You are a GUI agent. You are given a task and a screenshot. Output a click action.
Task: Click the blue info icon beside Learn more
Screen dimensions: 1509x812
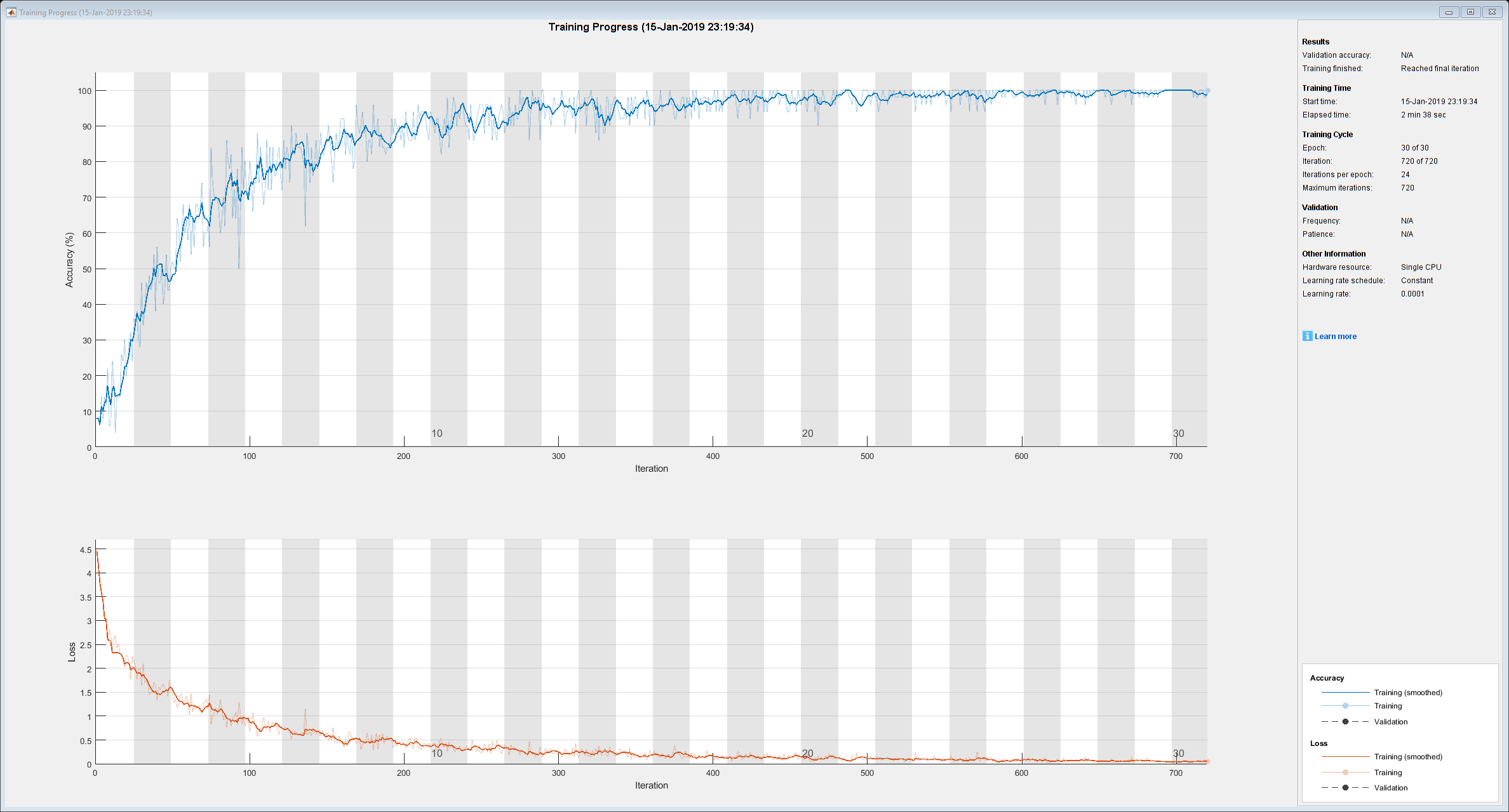click(x=1307, y=336)
